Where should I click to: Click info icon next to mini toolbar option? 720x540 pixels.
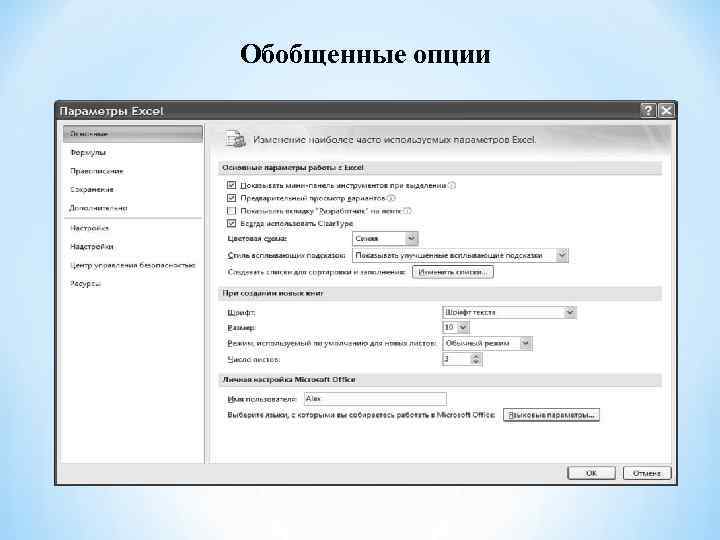tap(452, 186)
